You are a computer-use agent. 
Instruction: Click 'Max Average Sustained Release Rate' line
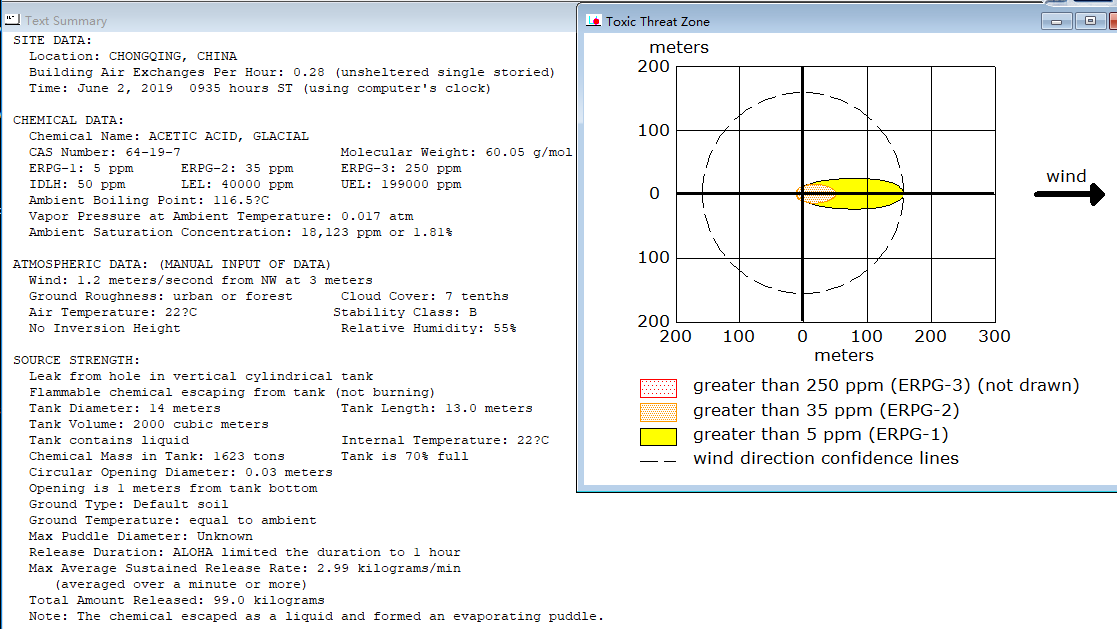245,568
